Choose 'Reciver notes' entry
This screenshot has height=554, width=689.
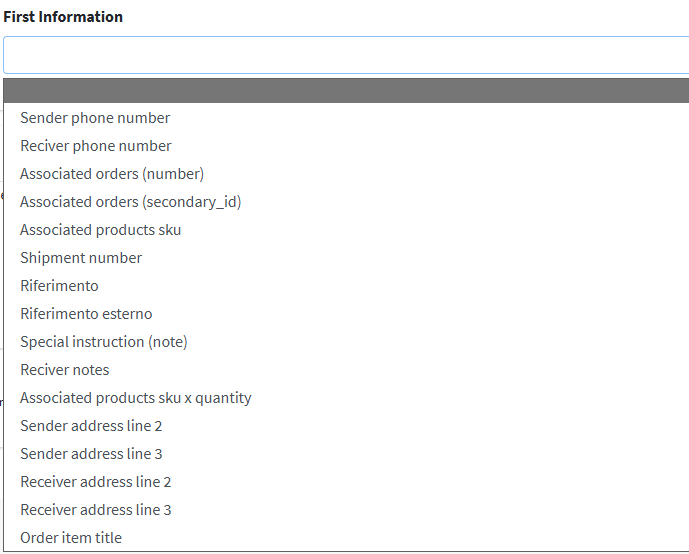65,370
